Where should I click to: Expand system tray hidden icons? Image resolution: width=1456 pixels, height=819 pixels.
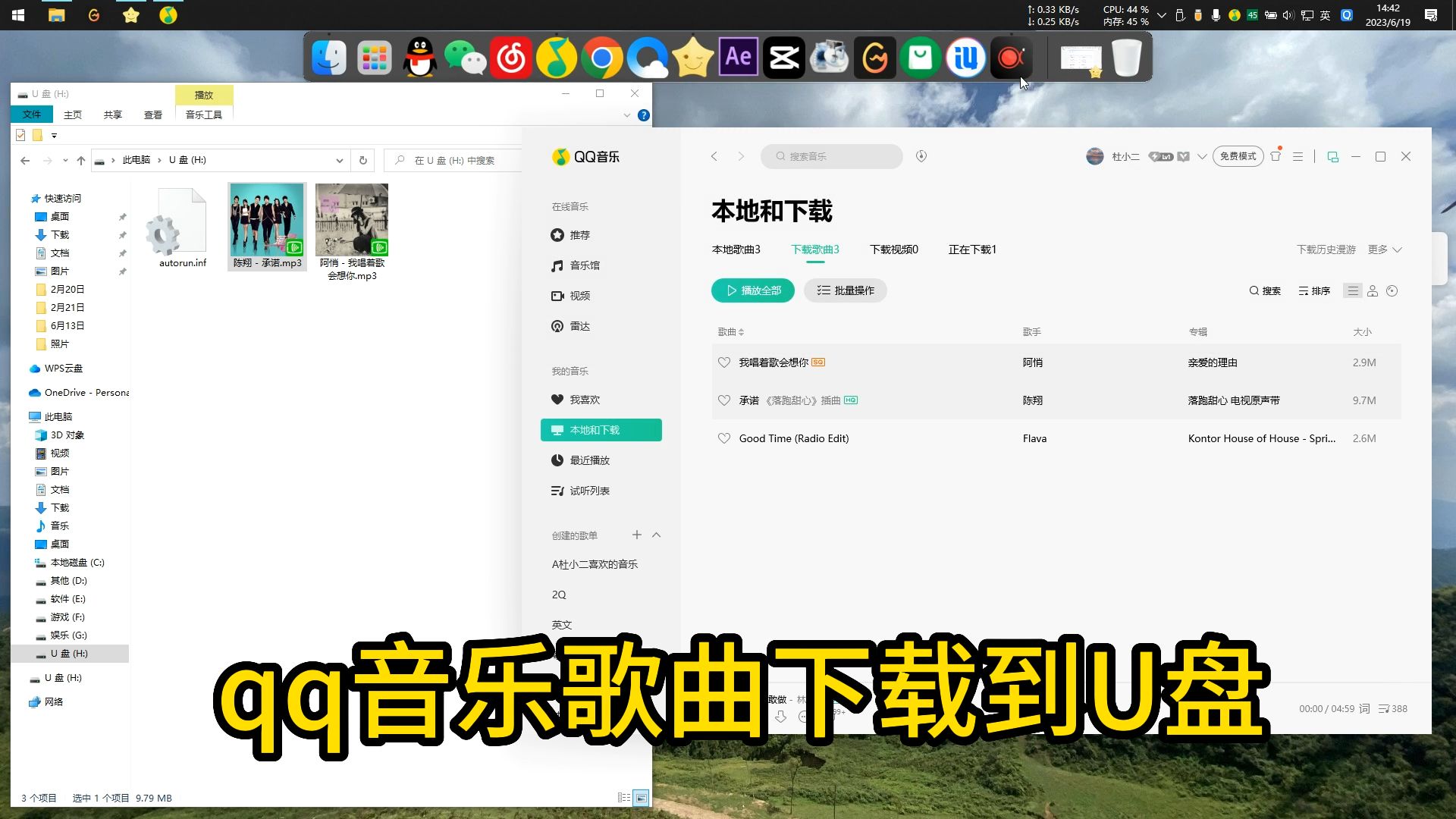[1161, 15]
